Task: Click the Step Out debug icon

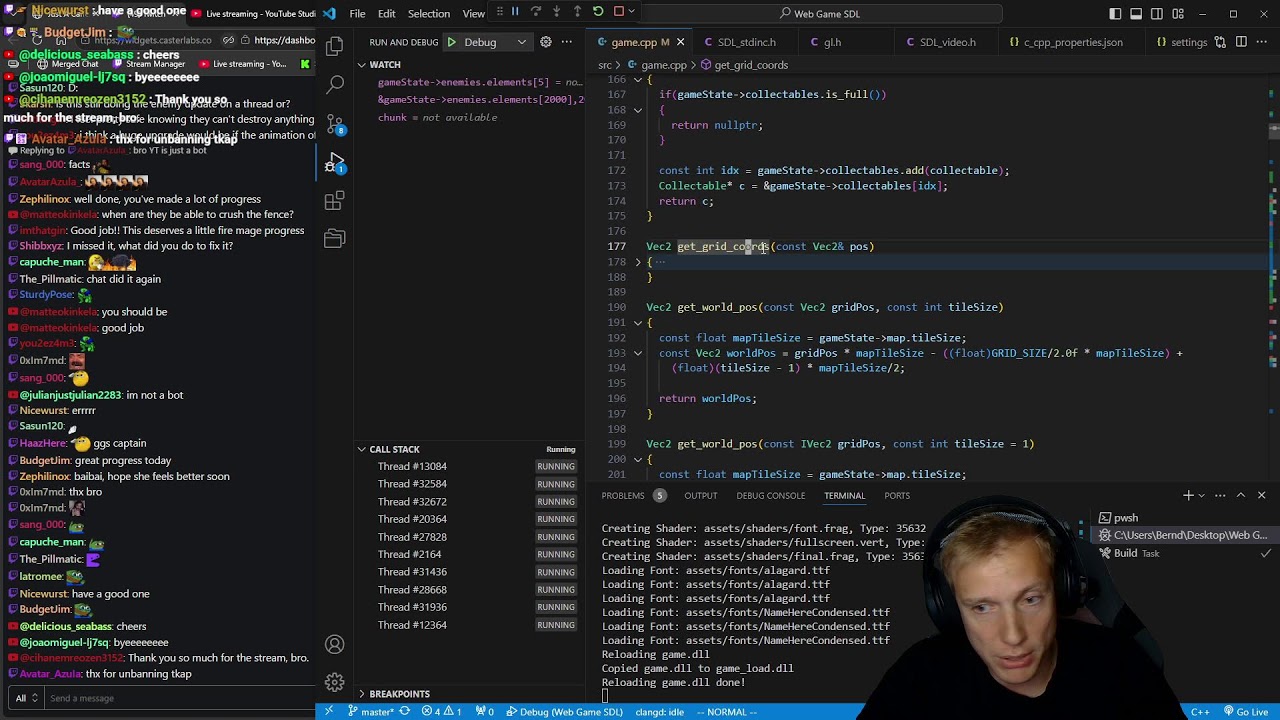Action: coord(577,12)
